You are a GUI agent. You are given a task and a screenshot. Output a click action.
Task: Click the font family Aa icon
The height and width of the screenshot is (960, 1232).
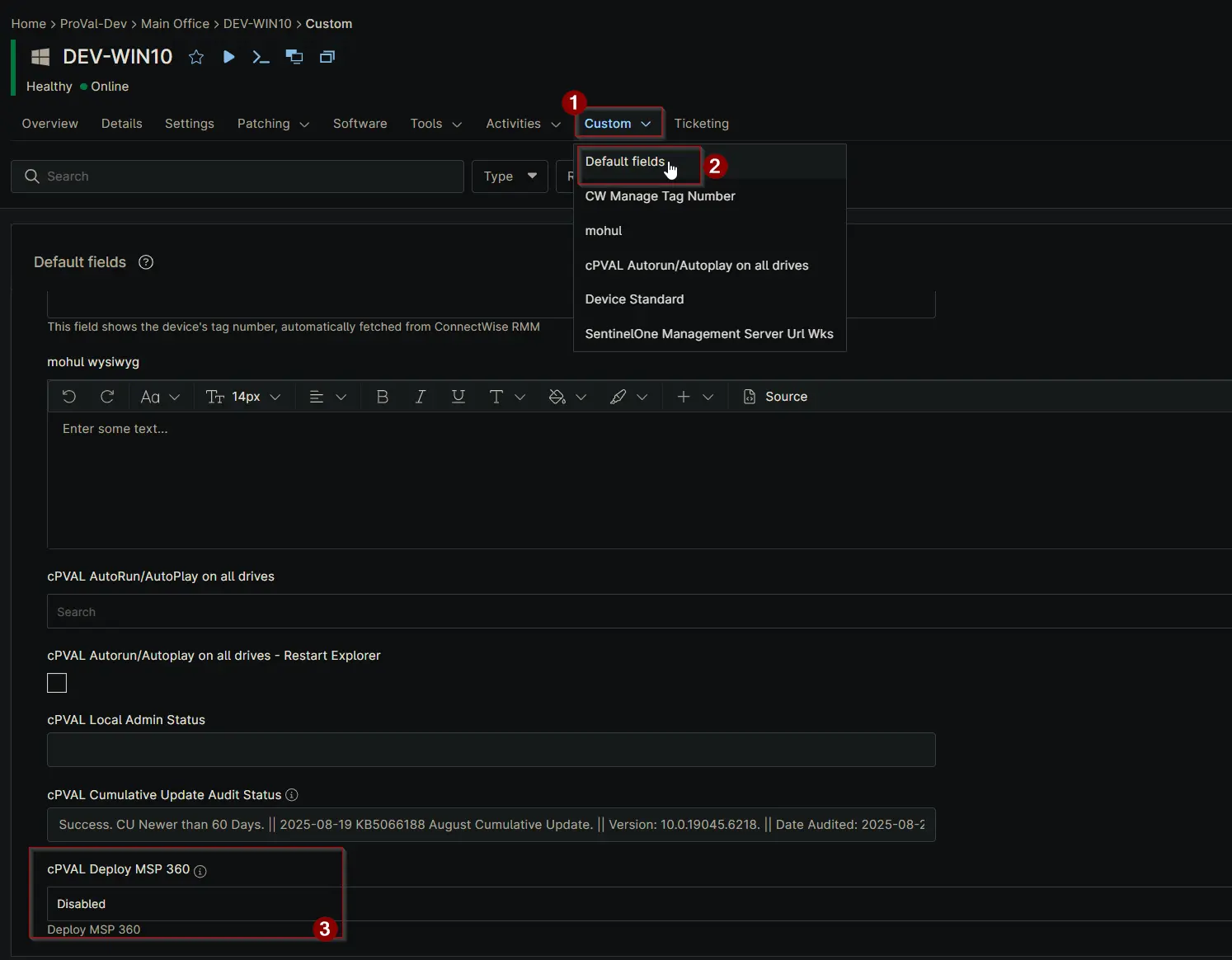click(150, 397)
